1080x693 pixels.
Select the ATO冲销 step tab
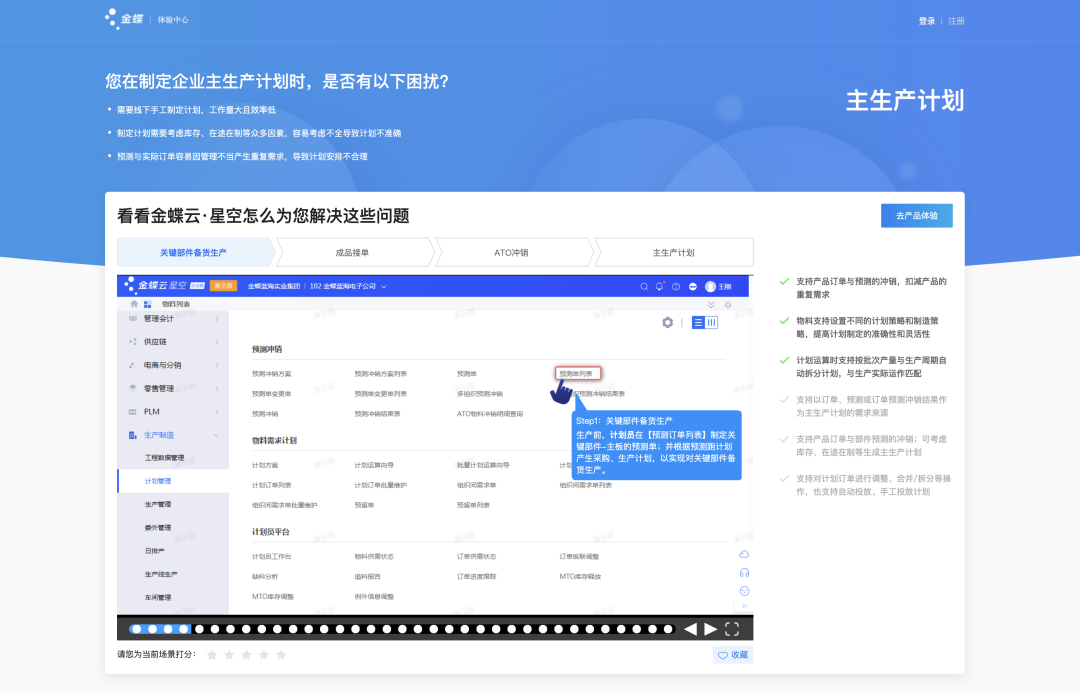(512, 253)
